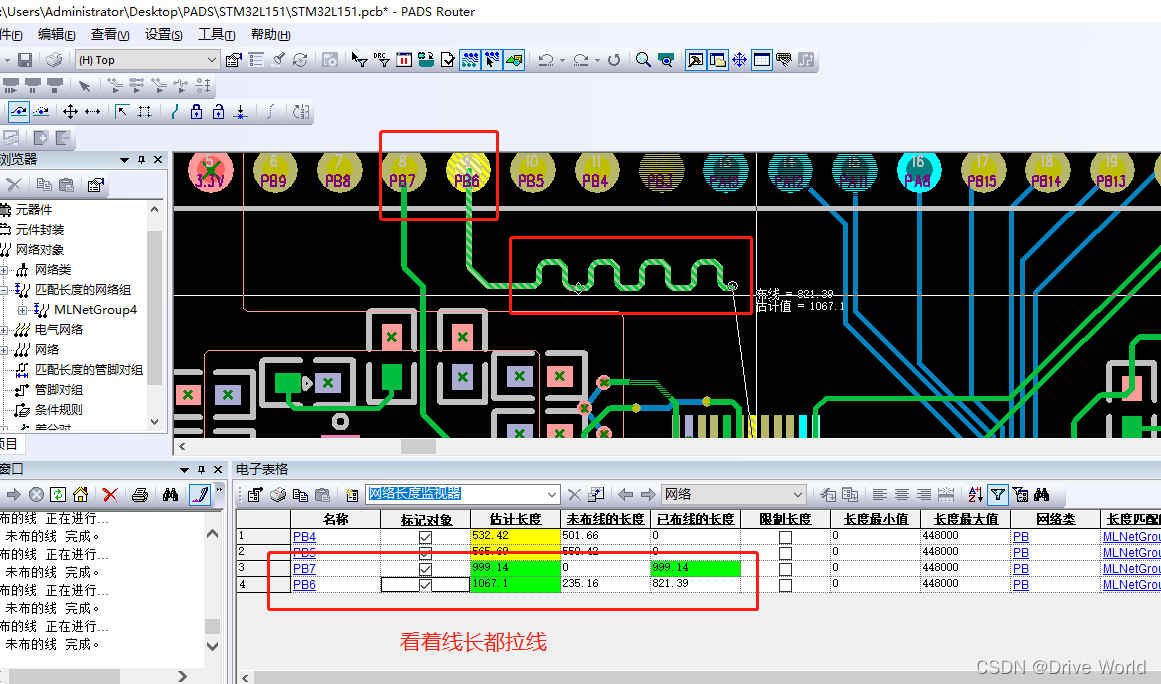This screenshot has height=684, width=1161.
Task: Click the PB net class link in row 1
Action: [x=1021, y=537]
